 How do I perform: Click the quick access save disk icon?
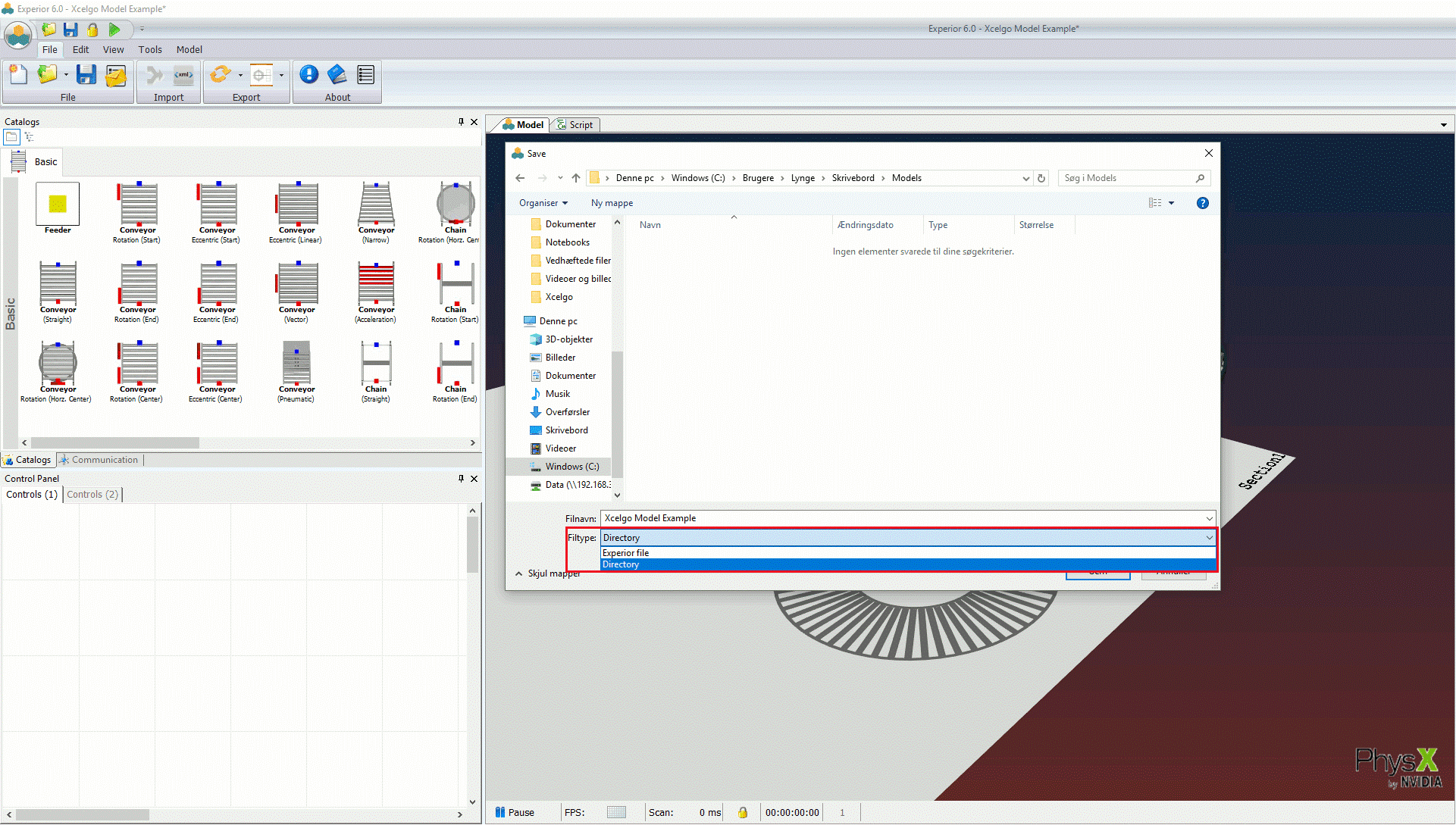(70, 30)
